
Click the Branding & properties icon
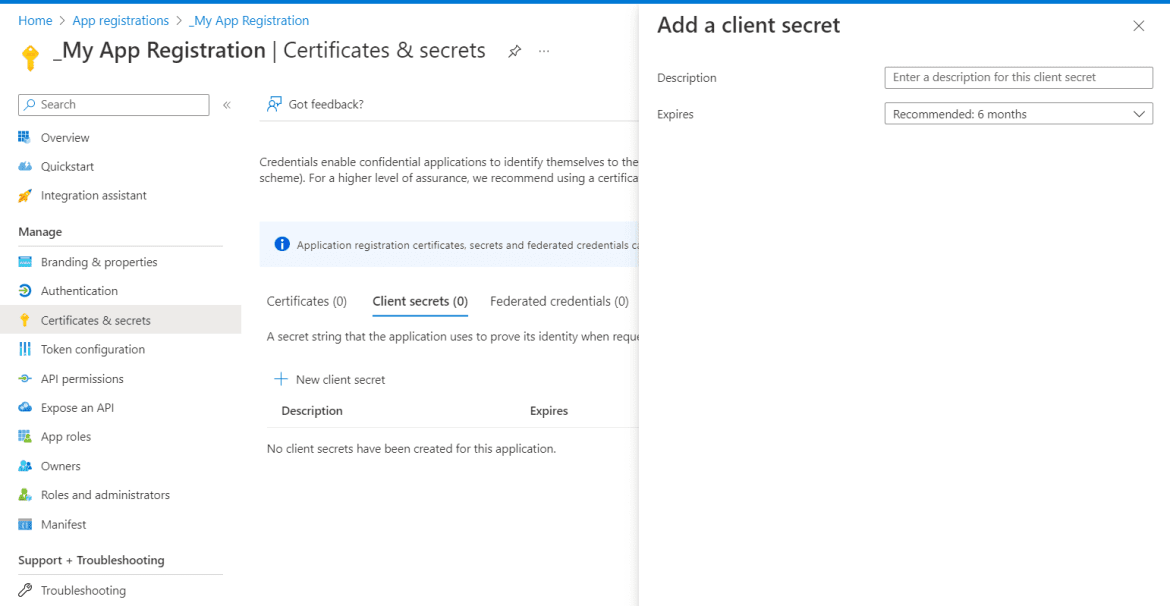tap(25, 262)
